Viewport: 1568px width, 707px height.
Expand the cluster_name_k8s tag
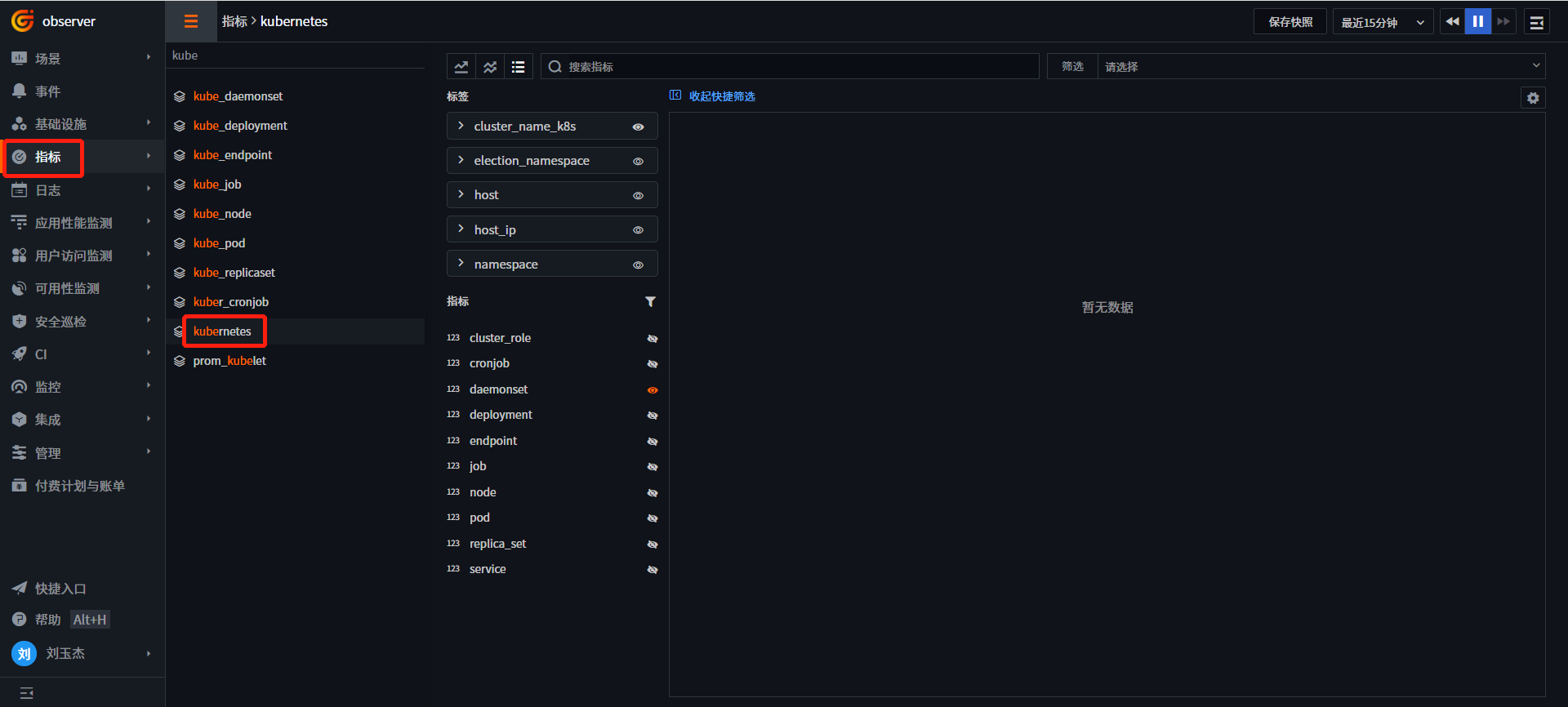[461, 126]
